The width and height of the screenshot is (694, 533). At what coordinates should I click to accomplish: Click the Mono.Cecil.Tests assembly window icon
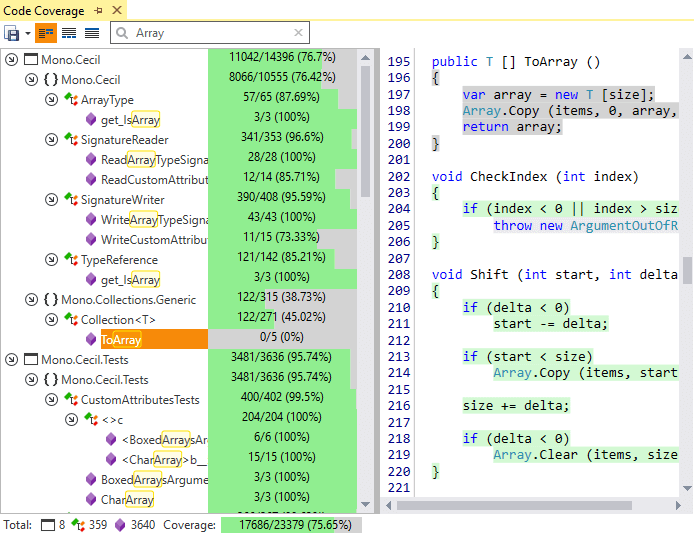click(30, 360)
